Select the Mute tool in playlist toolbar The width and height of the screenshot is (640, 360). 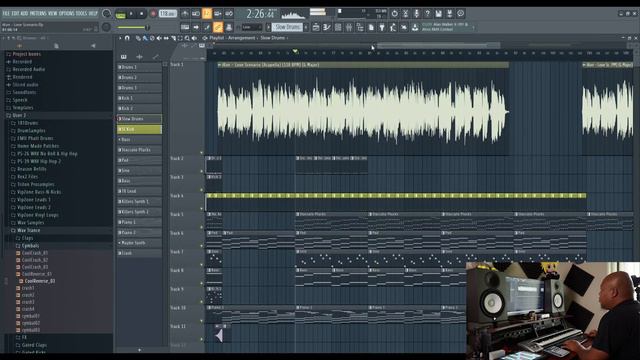(x=159, y=38)
